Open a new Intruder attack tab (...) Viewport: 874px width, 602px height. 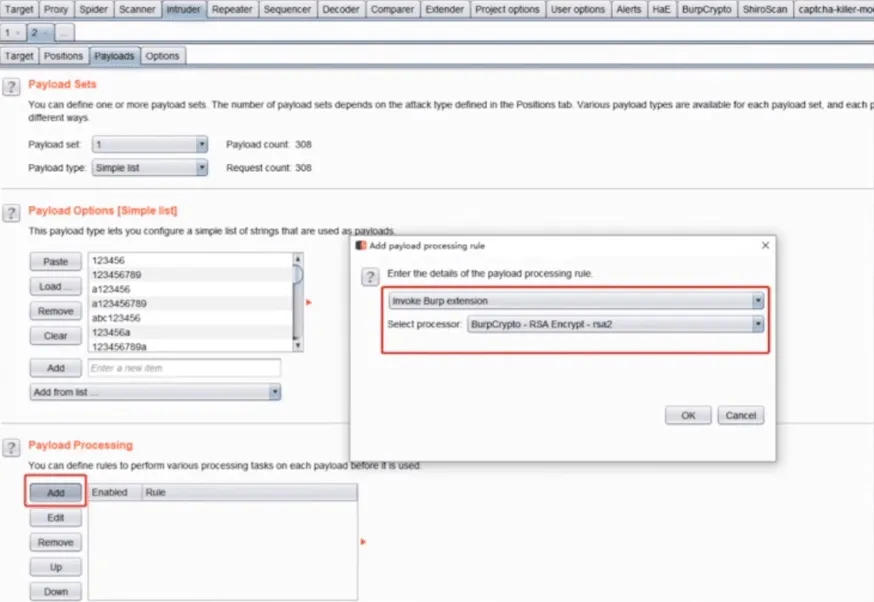pyautogui.click(x=64, y=33)
